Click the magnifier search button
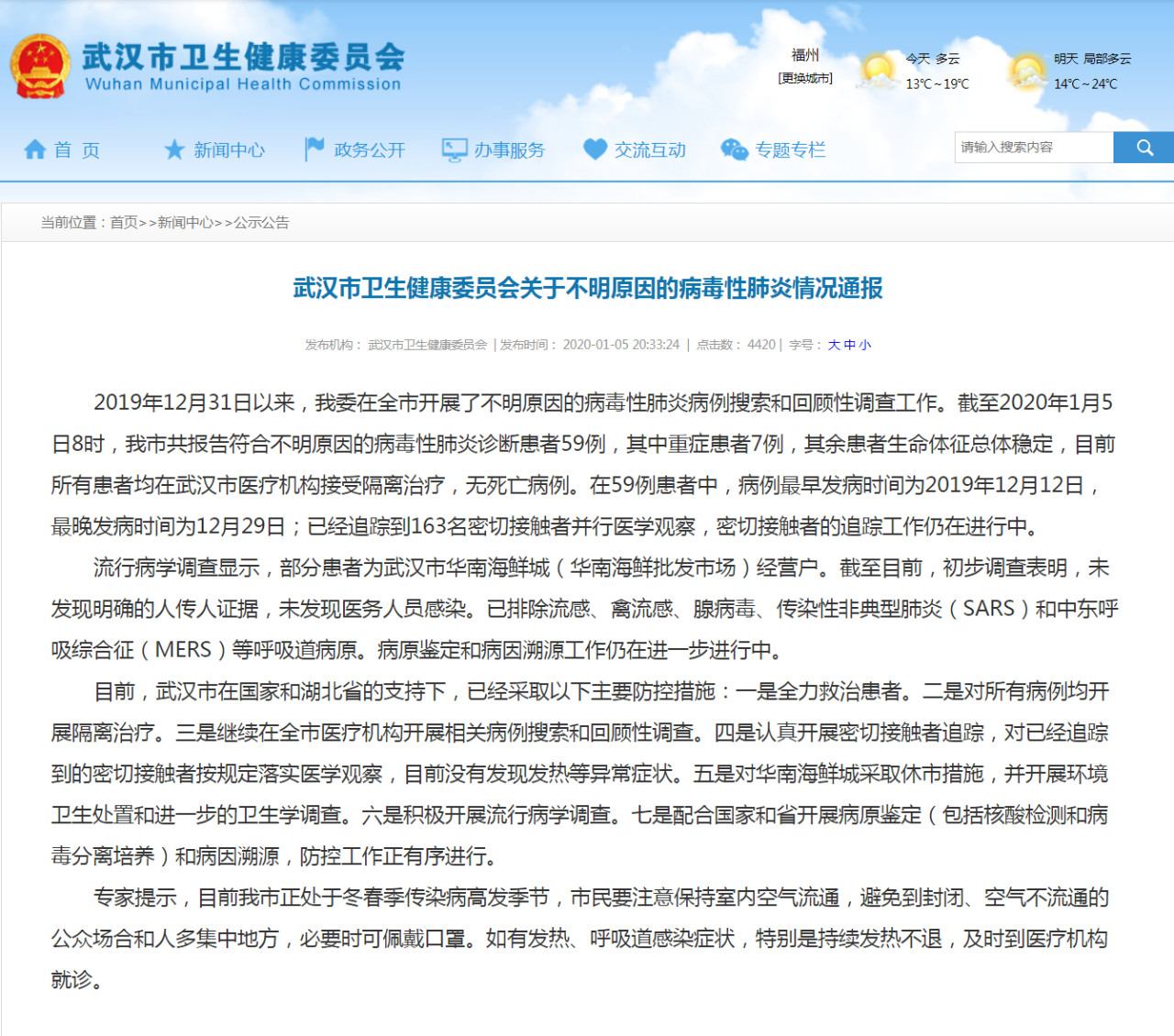Image resolution: width=1174 pixels, height=1036 pixels. click(1144, 148)
